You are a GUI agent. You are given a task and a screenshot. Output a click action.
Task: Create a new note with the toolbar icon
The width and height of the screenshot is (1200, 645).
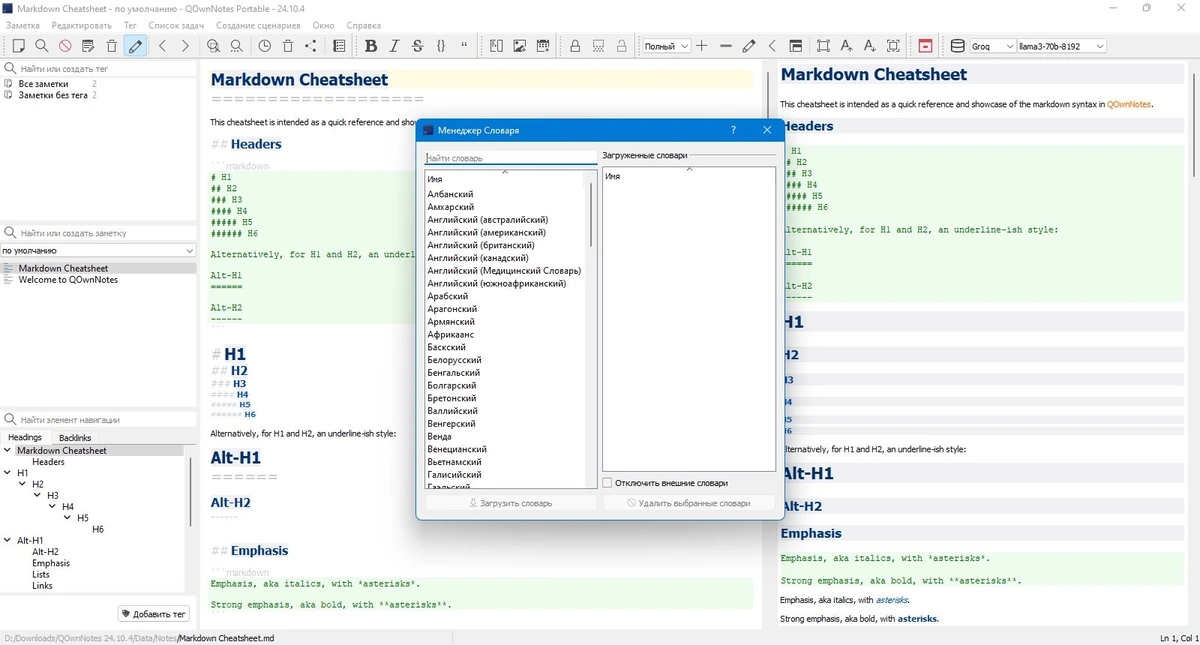coord(18,46)
